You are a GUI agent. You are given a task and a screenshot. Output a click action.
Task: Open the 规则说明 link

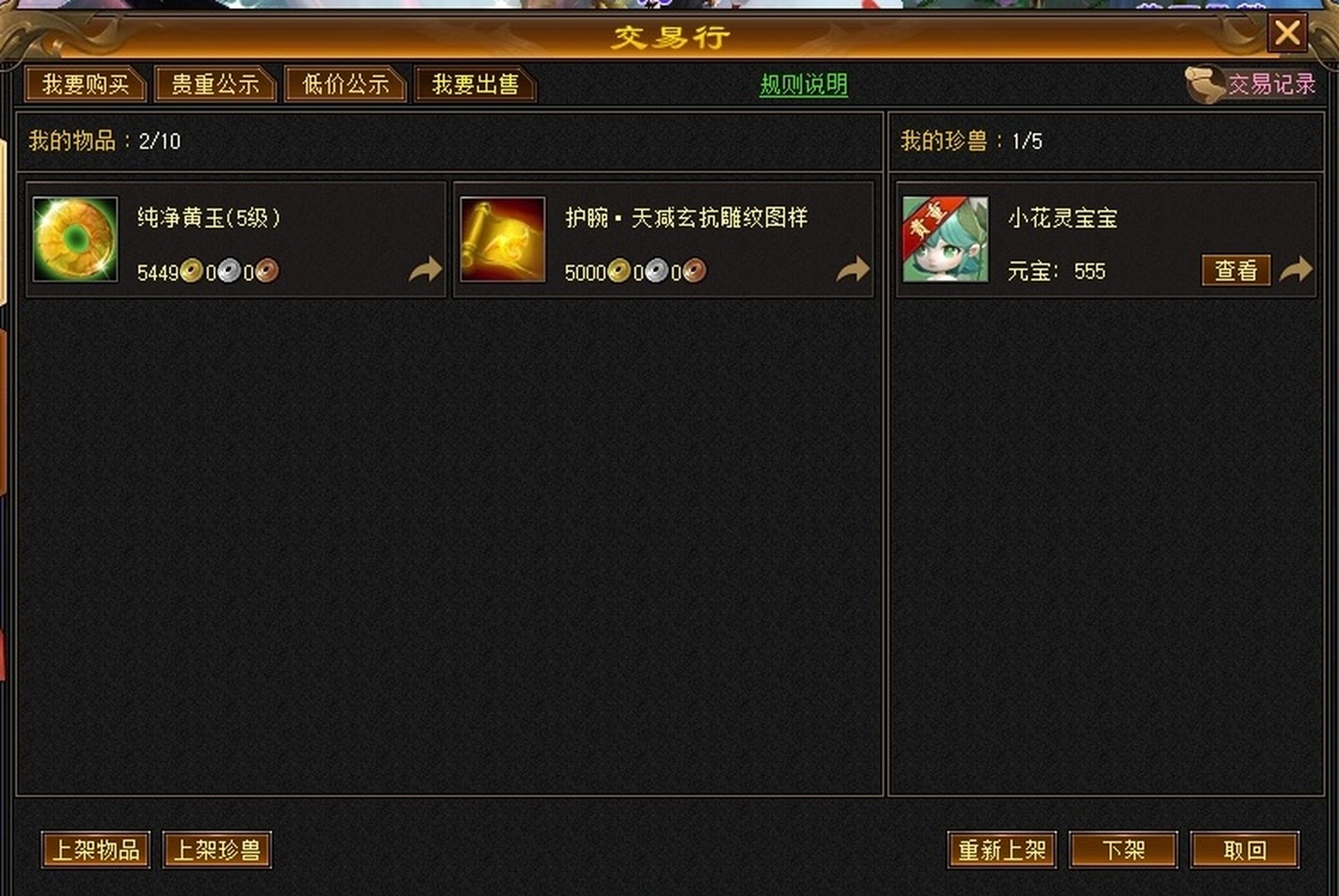tap(804, 85)
